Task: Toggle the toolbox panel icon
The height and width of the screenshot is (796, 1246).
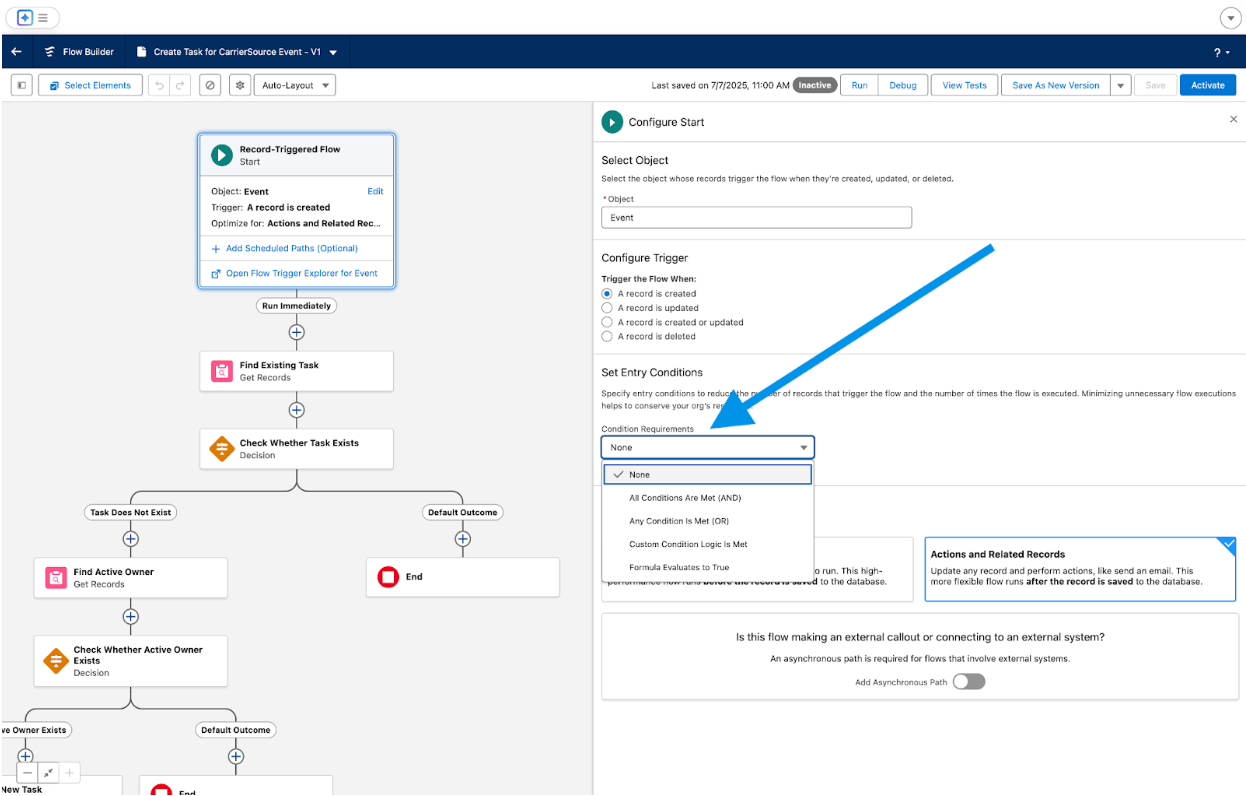Action: coord(21,85)
